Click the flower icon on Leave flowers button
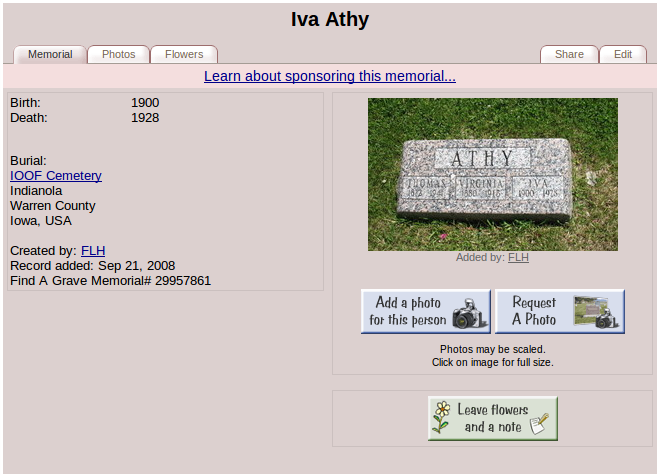The width and height of the screenshot is (657, 475). coord(441,418)
